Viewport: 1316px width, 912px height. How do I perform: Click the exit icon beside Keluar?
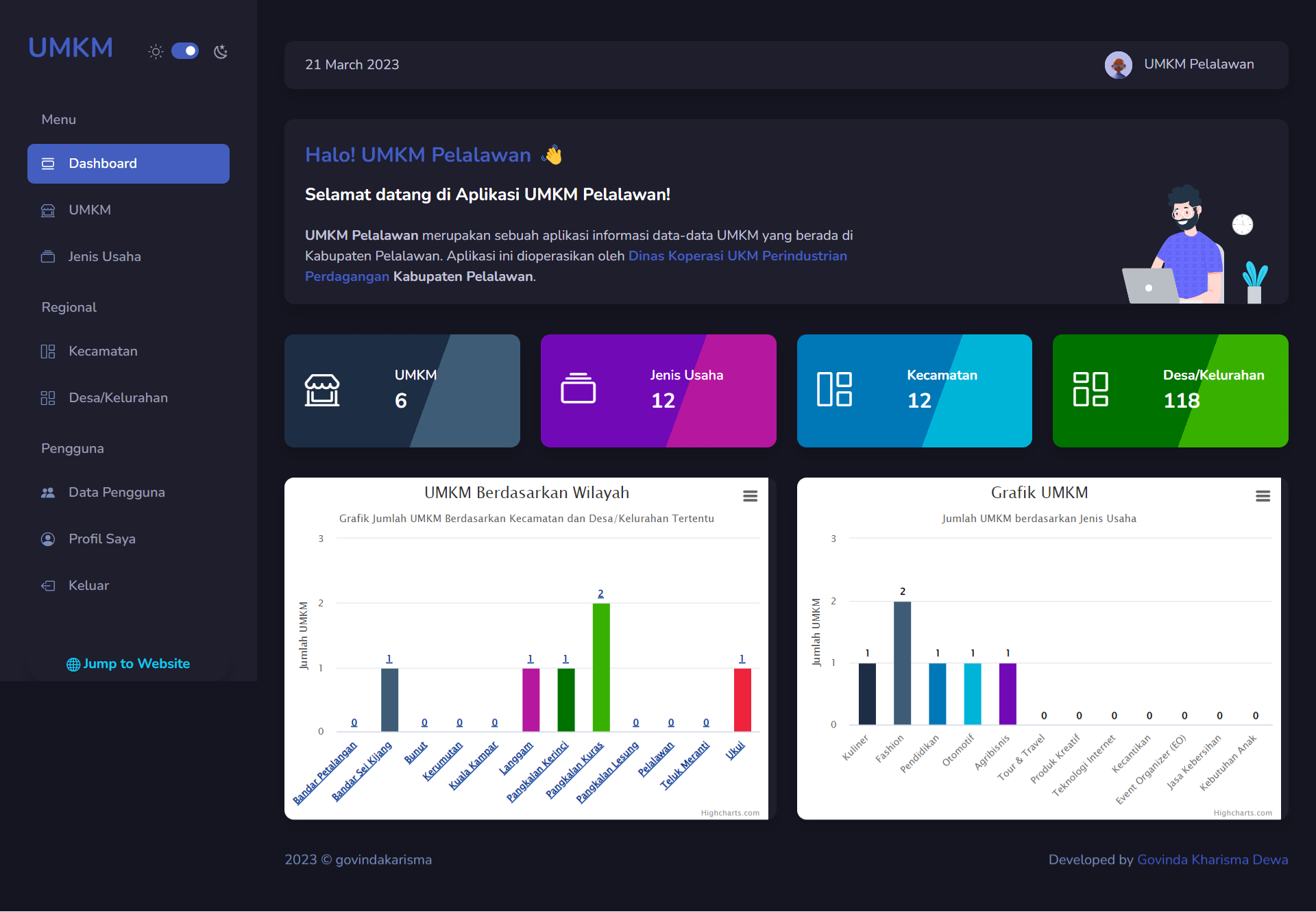point(48,586)
